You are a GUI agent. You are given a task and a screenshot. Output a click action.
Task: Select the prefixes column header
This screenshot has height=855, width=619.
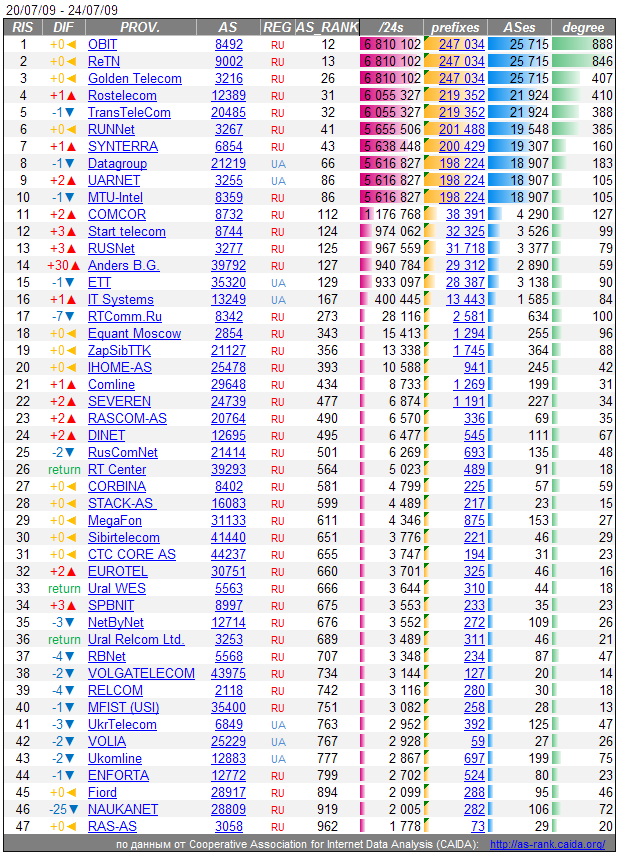coord(455,27)
